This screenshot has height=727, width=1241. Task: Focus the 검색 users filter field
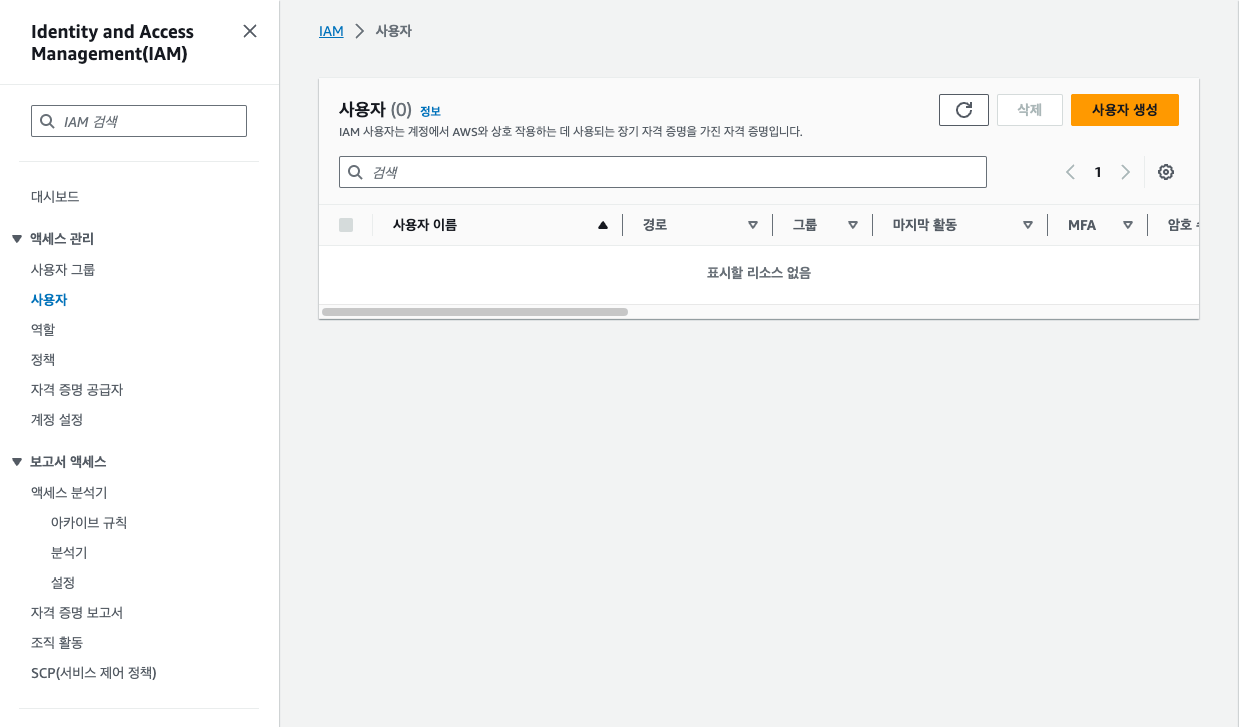coord(663,172)
